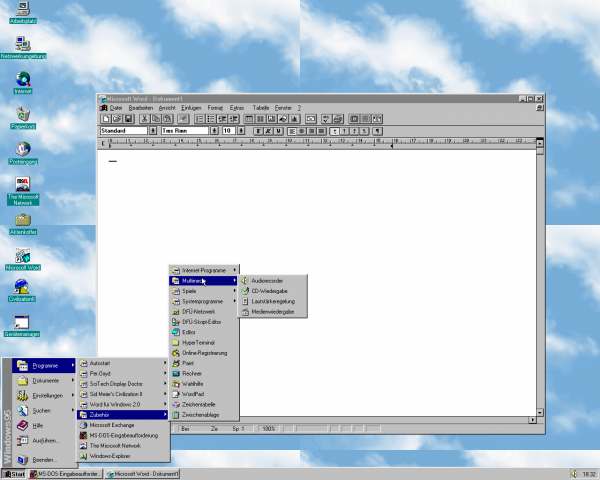The height and width of the screenshot is (480, 600).
Task: Choose Beenden in the Start menu
Action: [44, 460]
